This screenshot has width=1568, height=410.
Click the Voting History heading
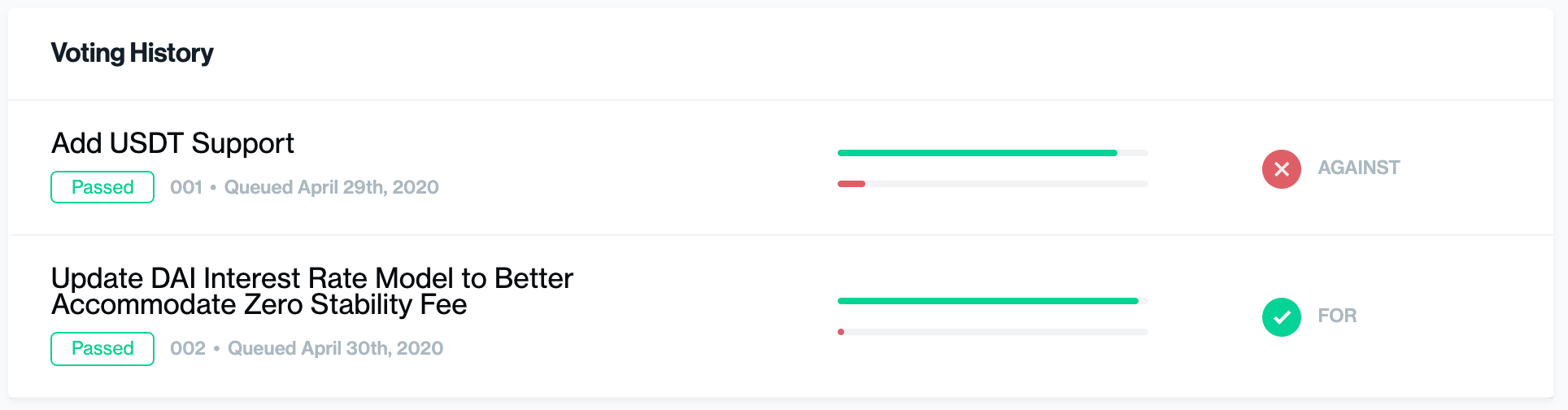click(132, 54)
